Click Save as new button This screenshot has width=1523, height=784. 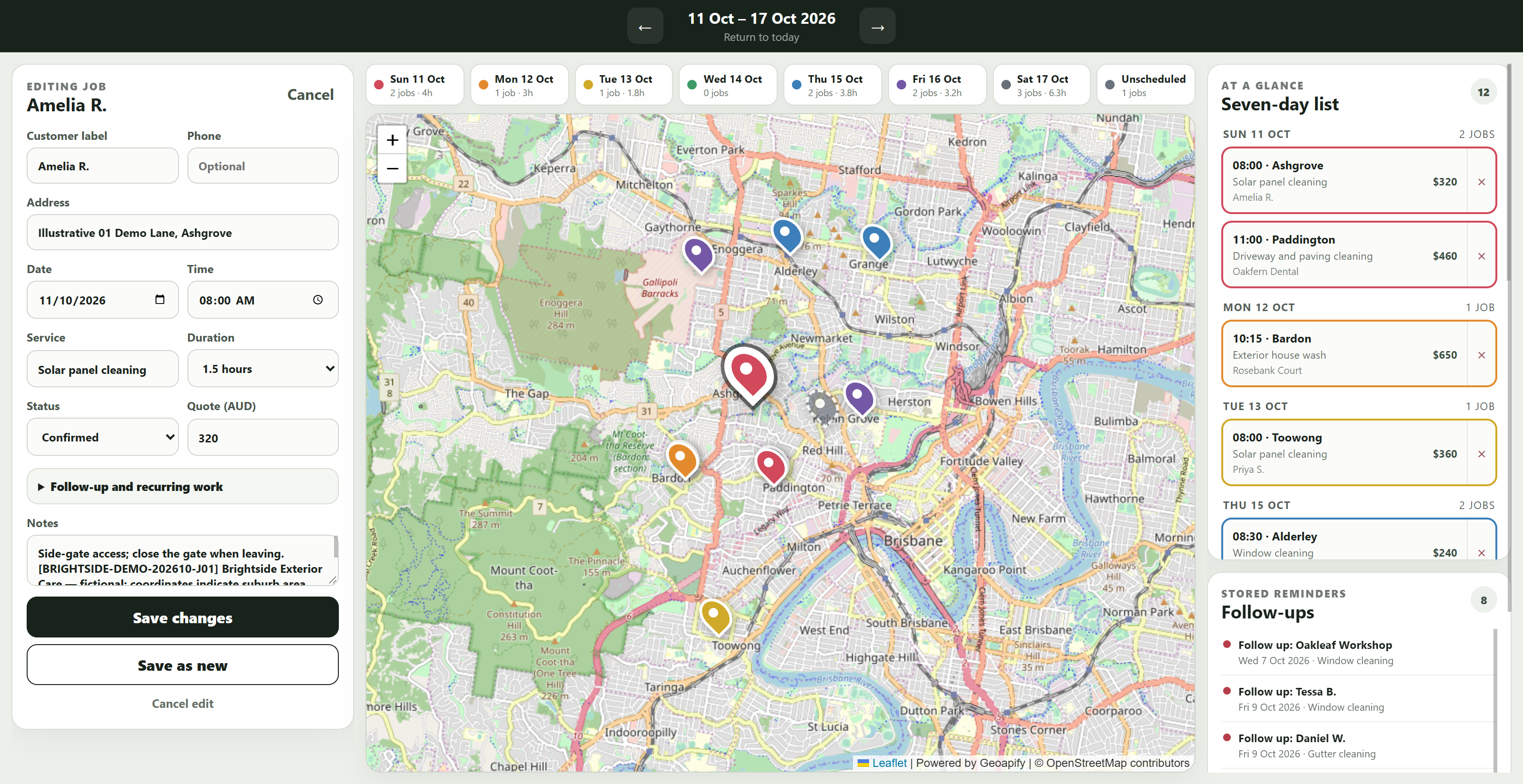tap(183, 665)
